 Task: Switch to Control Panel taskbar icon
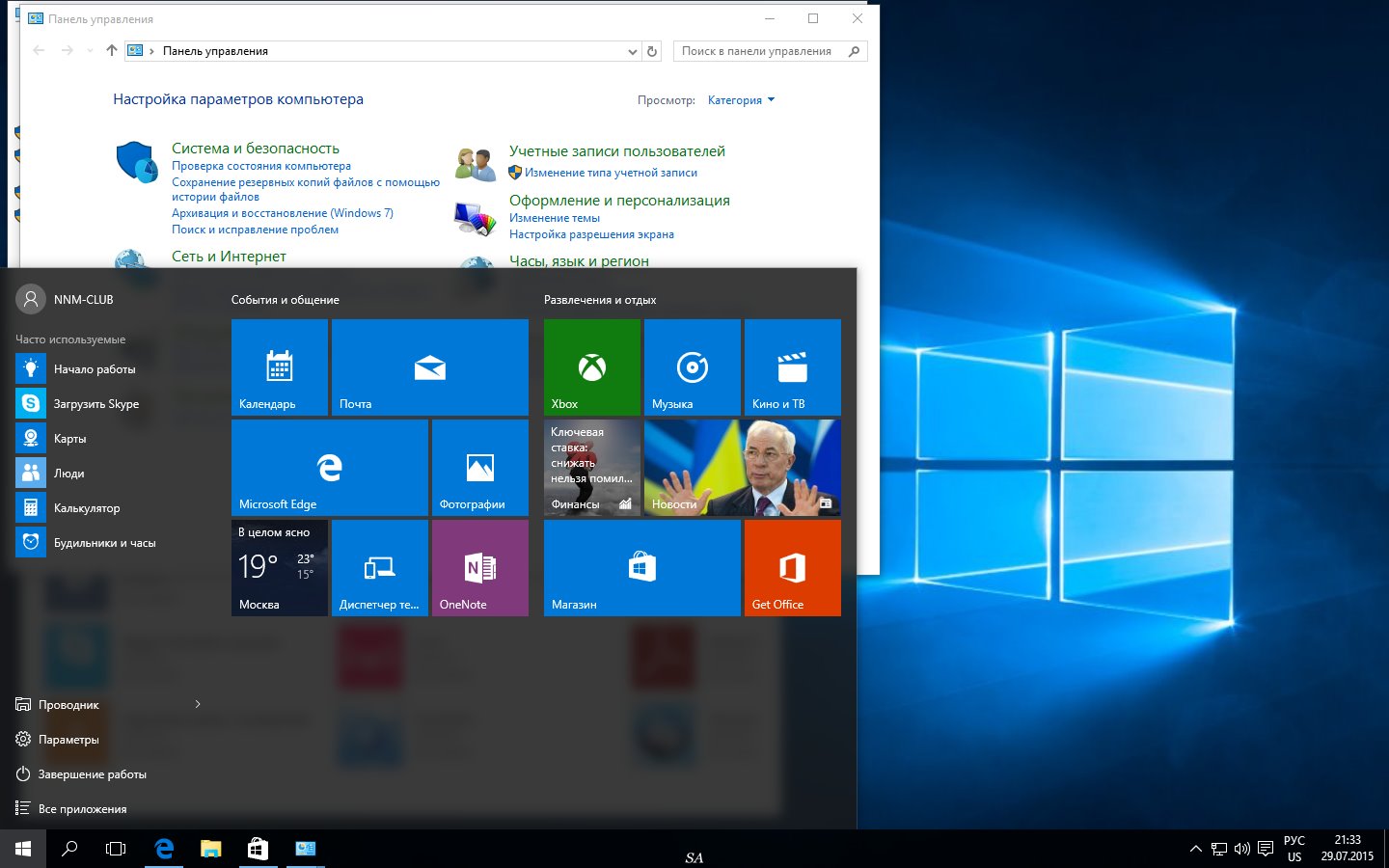click(305, 849)
